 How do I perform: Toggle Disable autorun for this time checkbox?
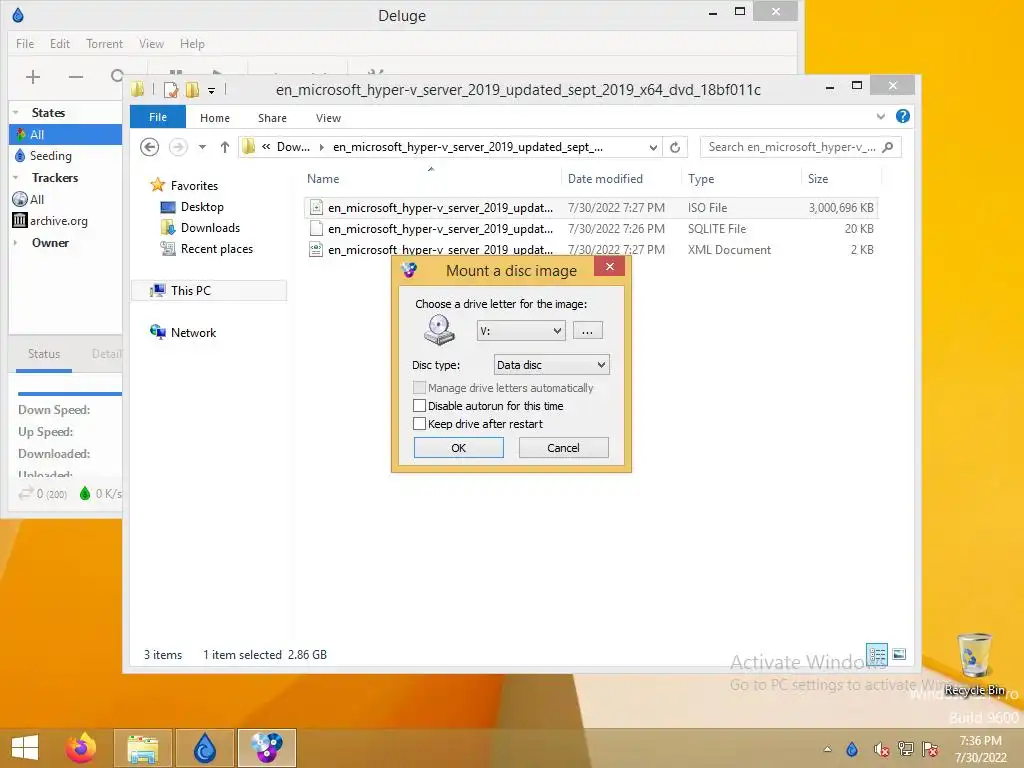pos(420,406)
